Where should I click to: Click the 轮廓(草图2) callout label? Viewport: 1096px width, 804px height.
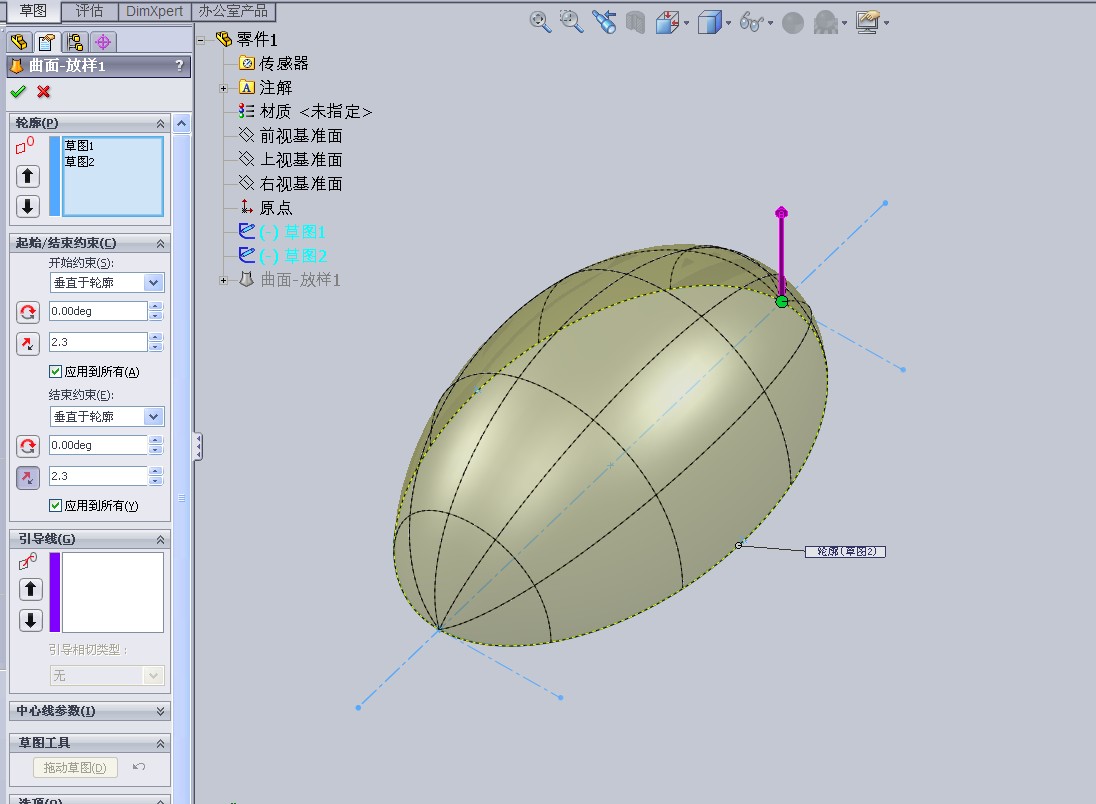point(846,552)
